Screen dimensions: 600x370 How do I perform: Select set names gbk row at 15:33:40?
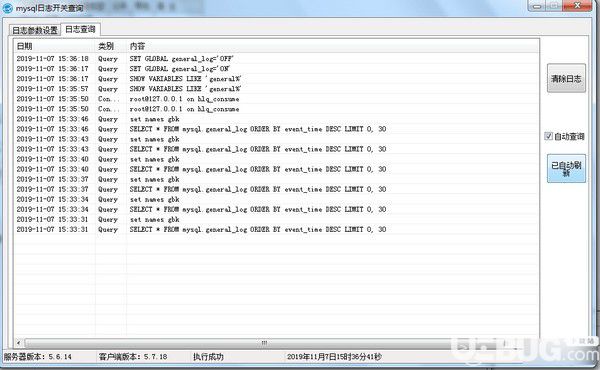tap(276, 159)
